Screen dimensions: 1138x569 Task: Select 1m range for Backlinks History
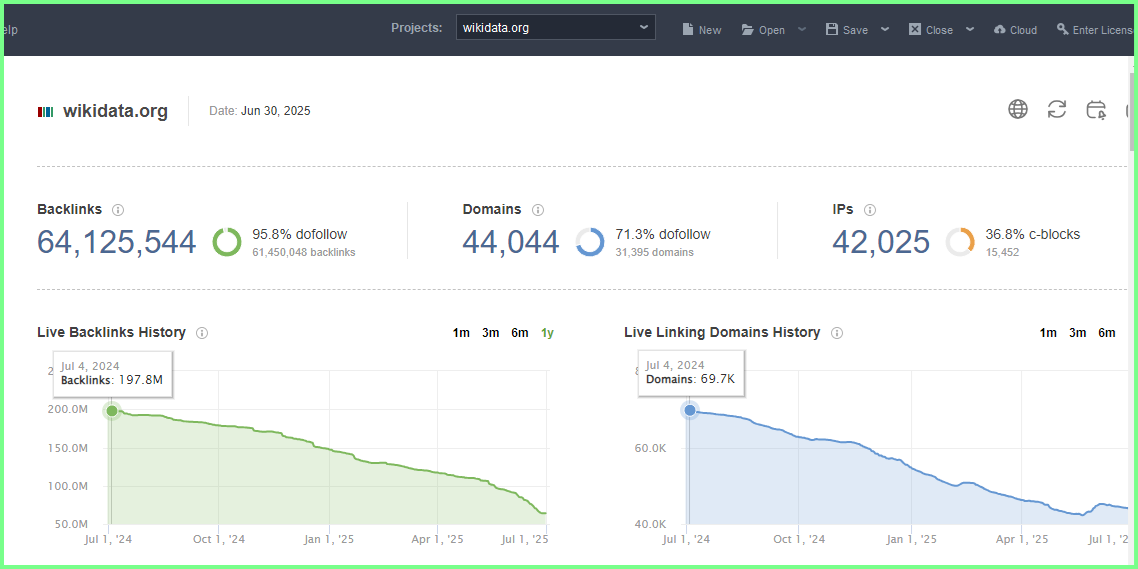pyautogui.click(x=461, y=333)
